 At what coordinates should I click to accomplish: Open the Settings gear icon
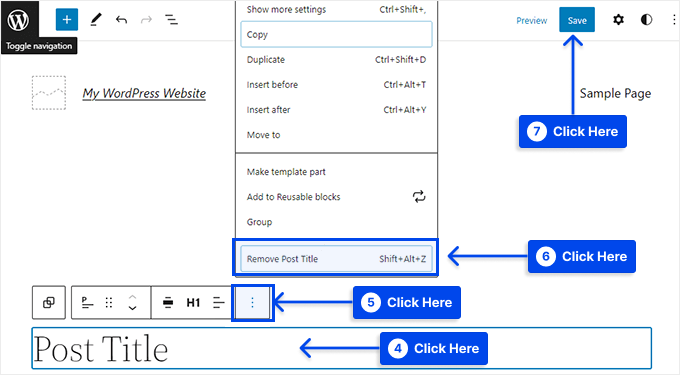618,20
